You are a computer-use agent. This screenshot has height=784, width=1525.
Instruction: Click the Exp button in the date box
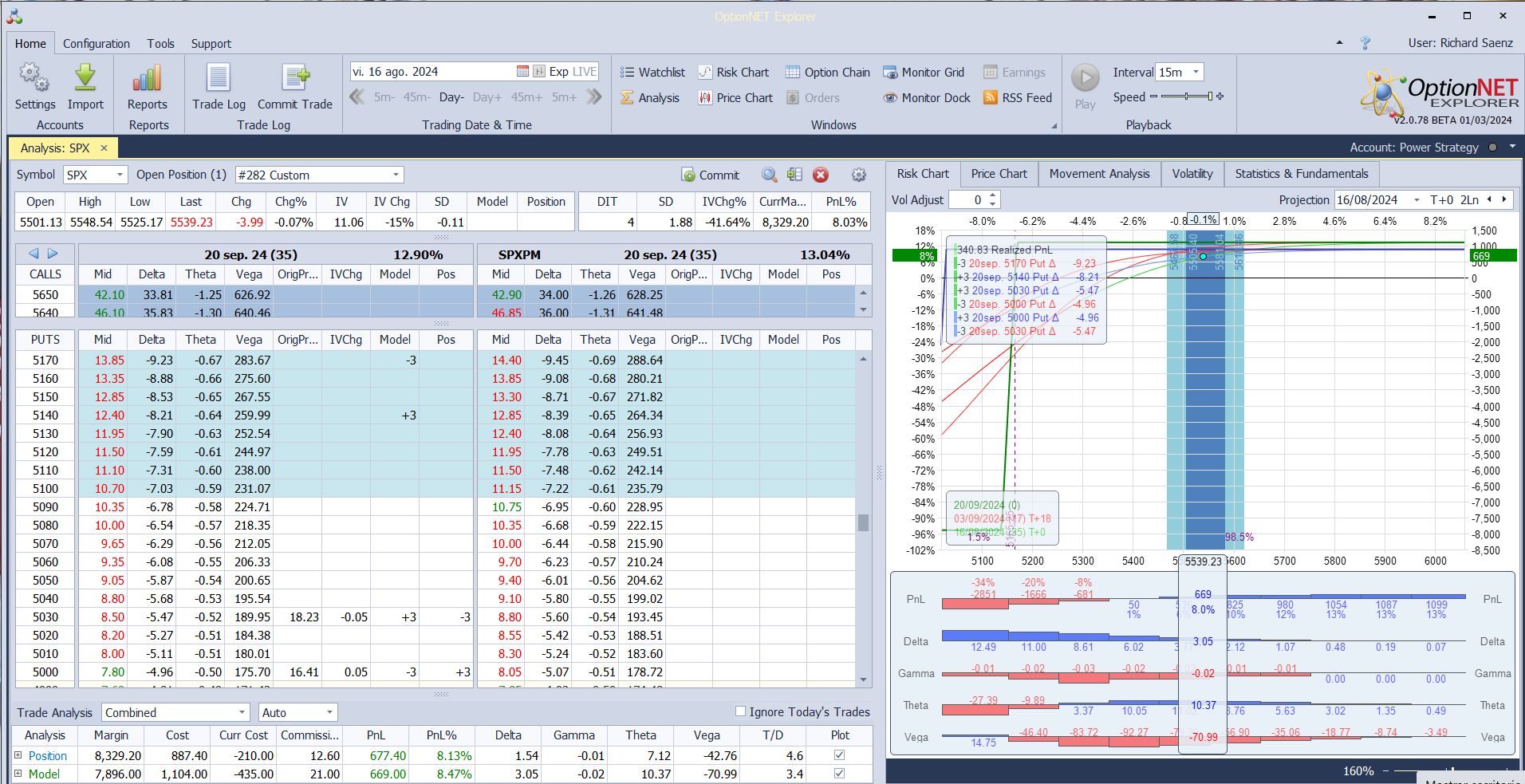[x=558, y=71]
